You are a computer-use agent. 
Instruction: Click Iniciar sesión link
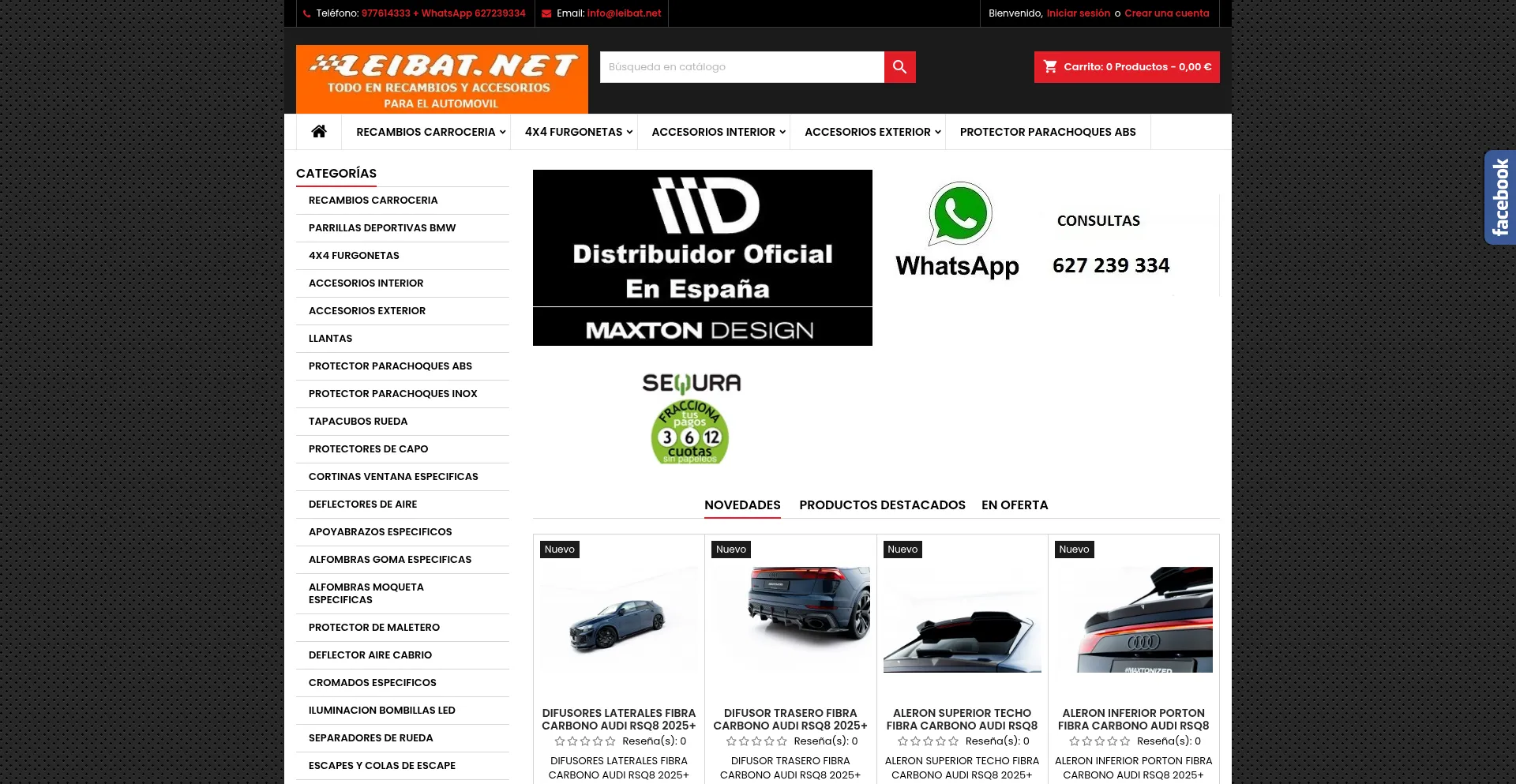pyautogui.click(x=1078, y=13)
